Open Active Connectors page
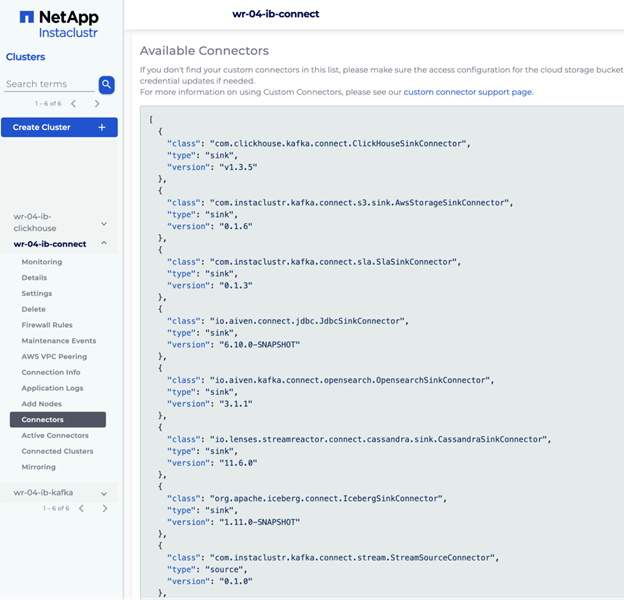This screenshot has width=624, height=600. click(55, 435)
